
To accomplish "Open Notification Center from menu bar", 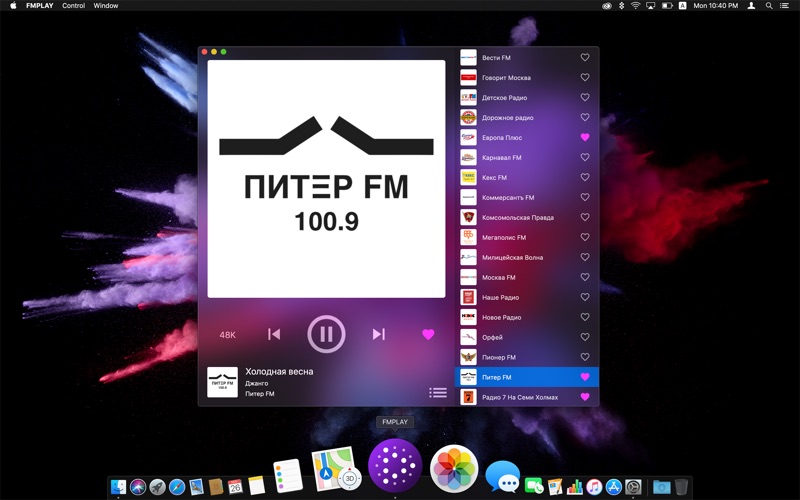I will tap(784, 6).
